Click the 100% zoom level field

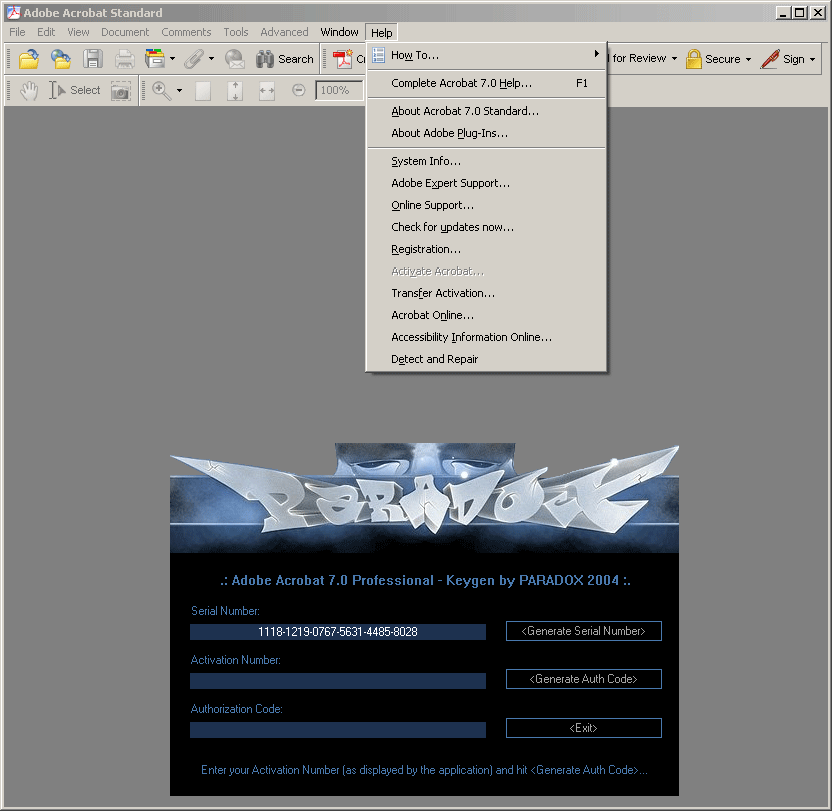(x=340, y=91)
